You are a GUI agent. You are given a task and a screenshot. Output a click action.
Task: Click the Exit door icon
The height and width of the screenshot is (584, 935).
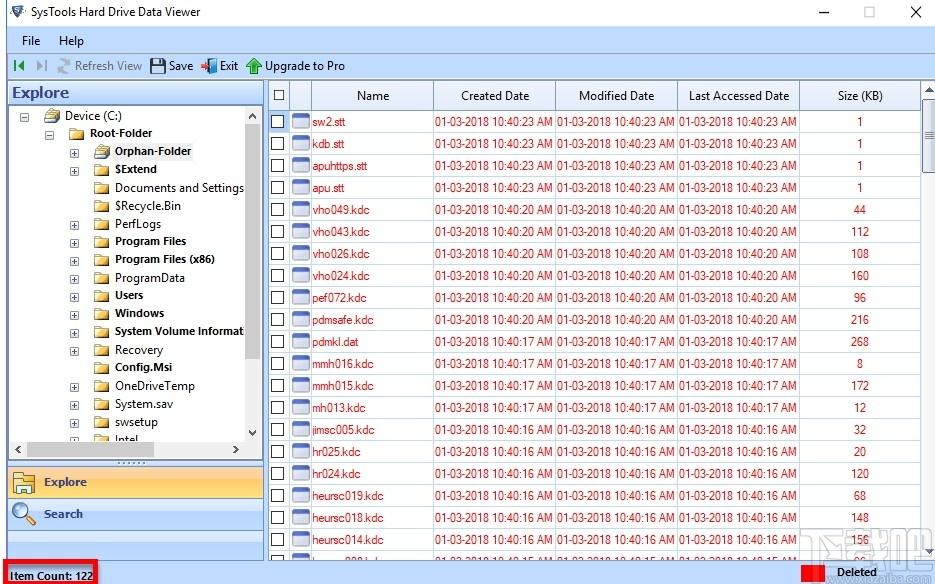[x=209, y=66]
